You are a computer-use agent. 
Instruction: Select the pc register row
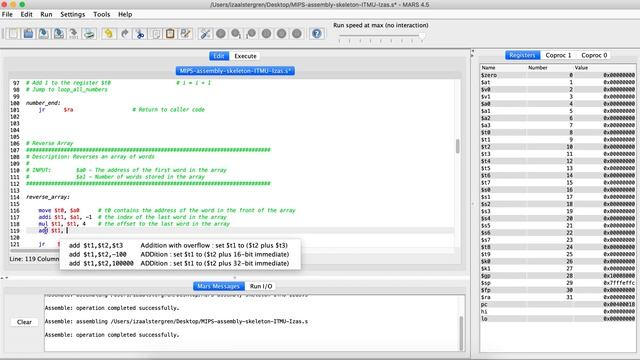558,304
